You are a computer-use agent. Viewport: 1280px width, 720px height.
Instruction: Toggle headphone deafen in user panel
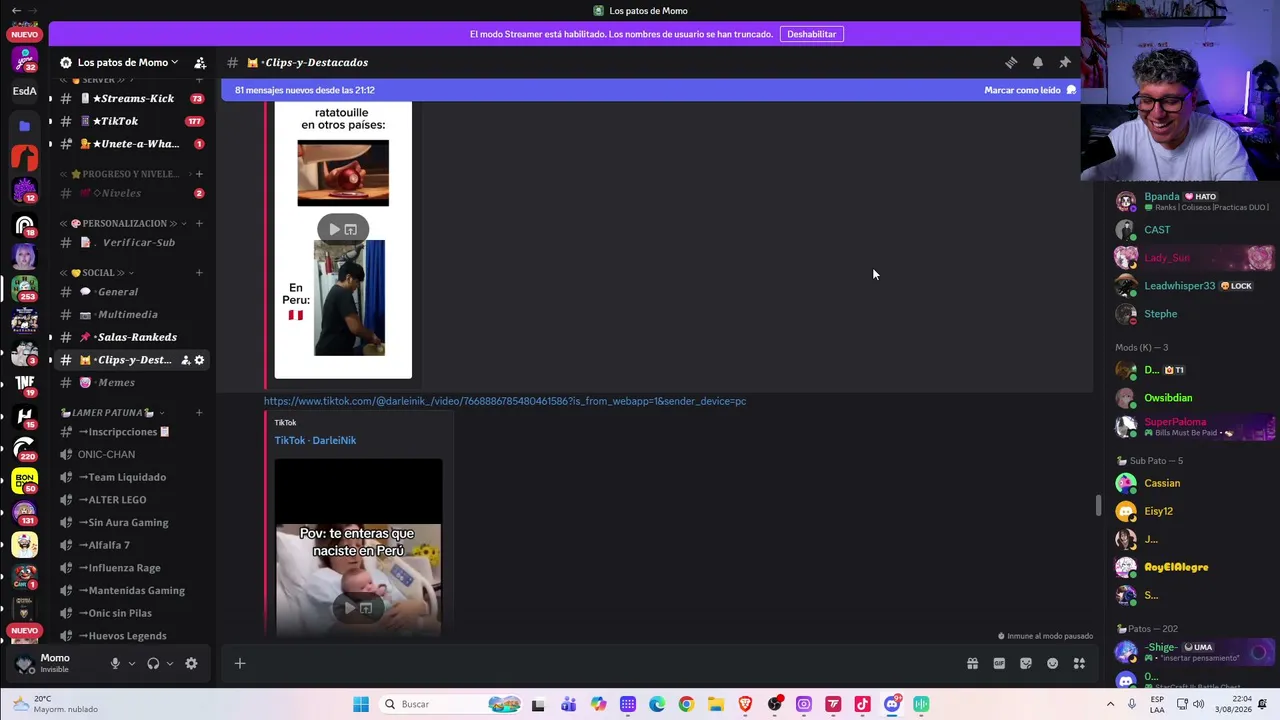[x=153, y=663]
